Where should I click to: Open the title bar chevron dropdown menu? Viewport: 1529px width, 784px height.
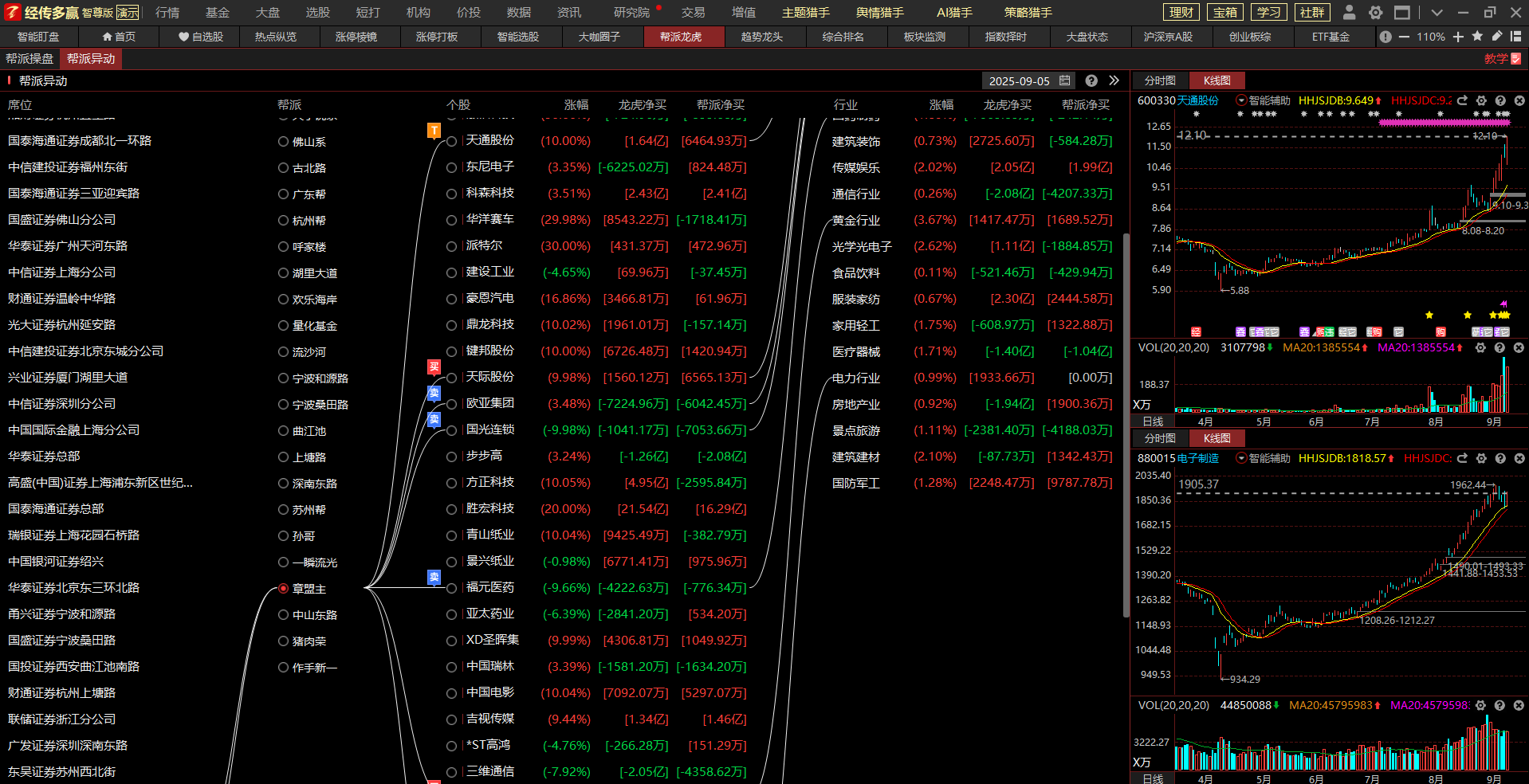point(1437,13)
